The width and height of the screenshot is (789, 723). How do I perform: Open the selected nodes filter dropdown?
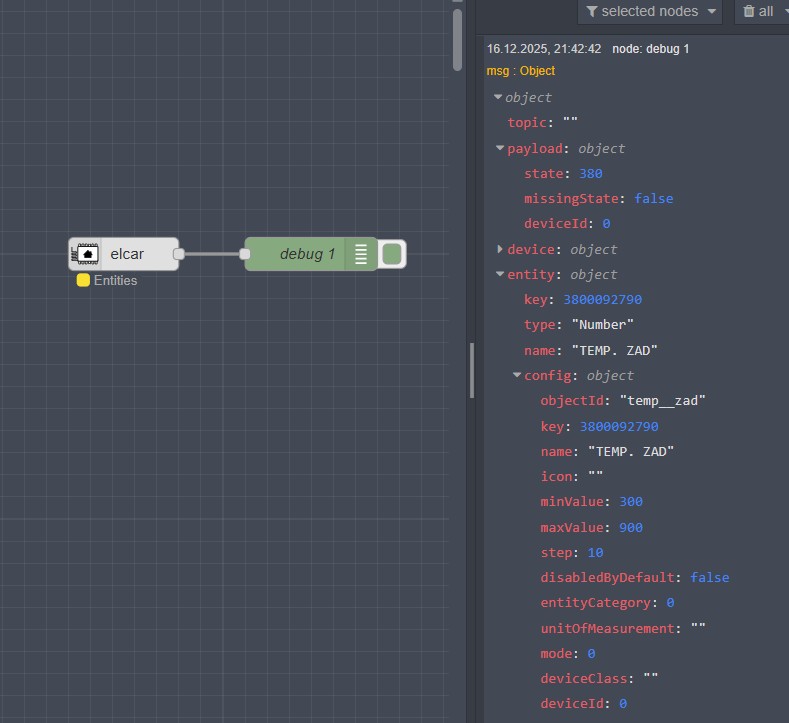pos(650,11)
